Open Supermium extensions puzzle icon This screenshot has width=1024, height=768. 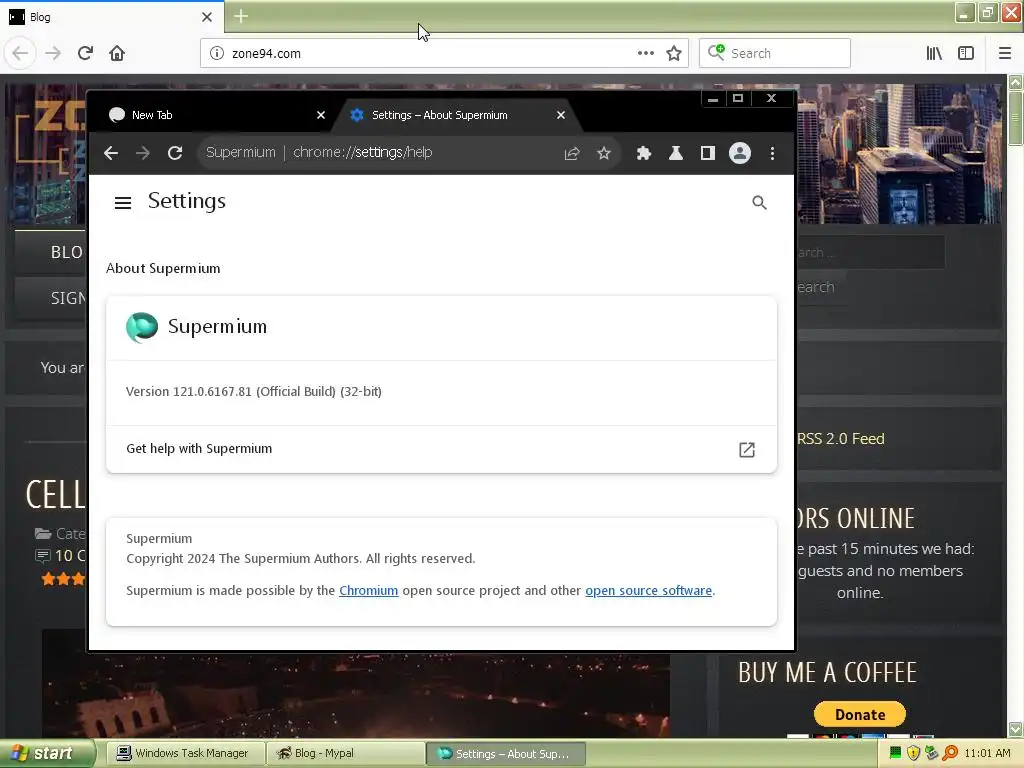coord(644,153)
